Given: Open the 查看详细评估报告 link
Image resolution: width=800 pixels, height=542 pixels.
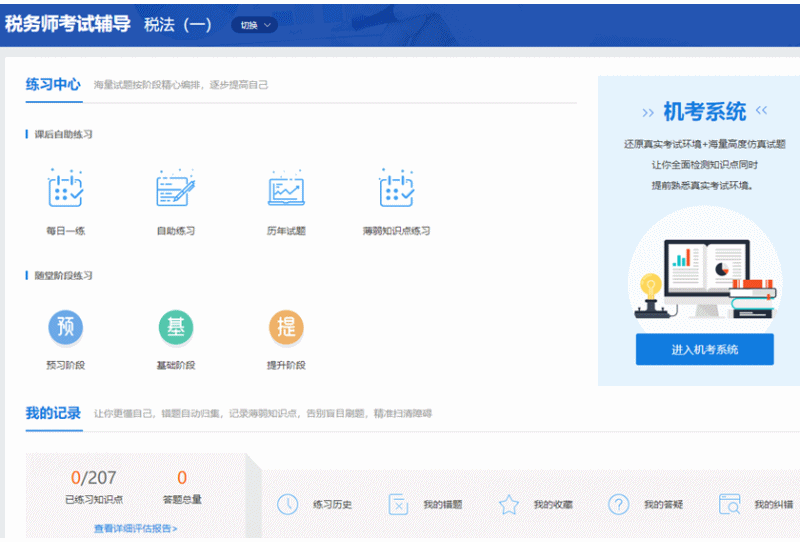Looking at the screenshot, I should coord(135,528).
